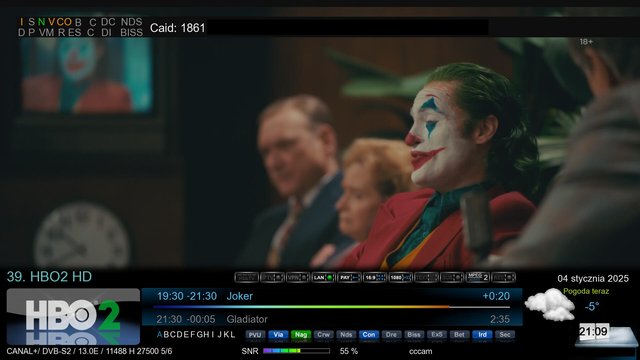640x360 pixels.
Task: Click the PVU CA system badge
Action: click(x=255, y=335)
